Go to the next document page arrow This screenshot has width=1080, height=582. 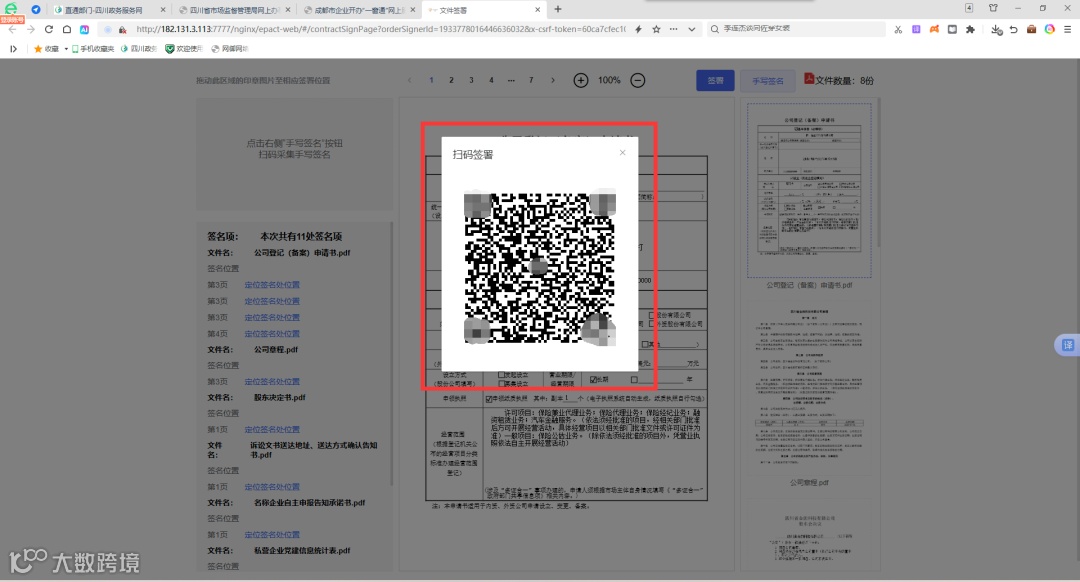pyautogui.click(x=552, y=81)
